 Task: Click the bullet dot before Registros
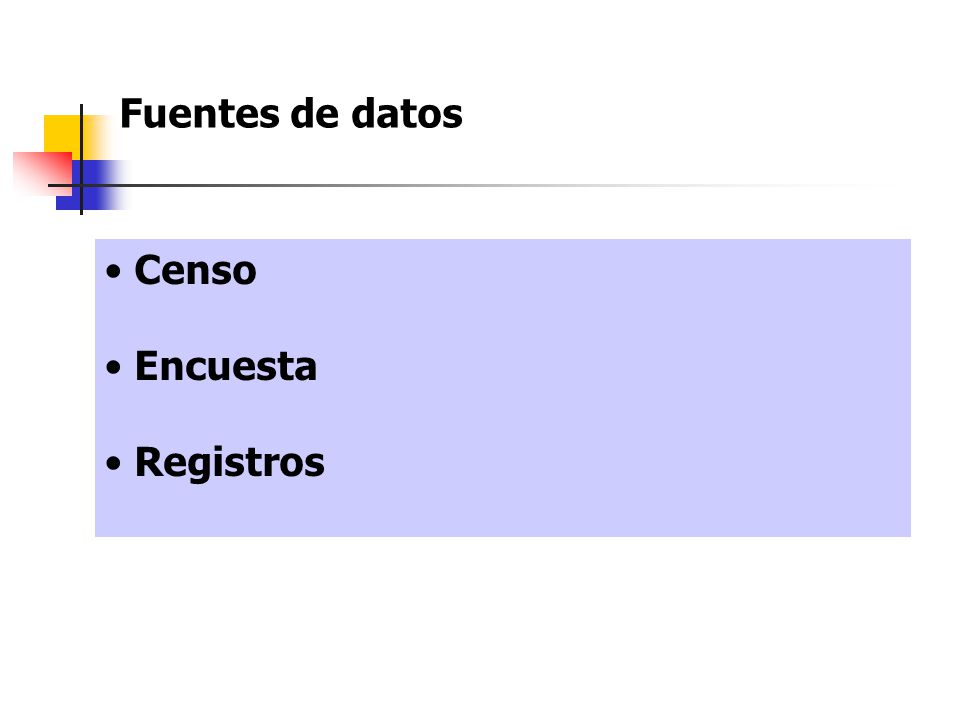click(x=113, y=463)
